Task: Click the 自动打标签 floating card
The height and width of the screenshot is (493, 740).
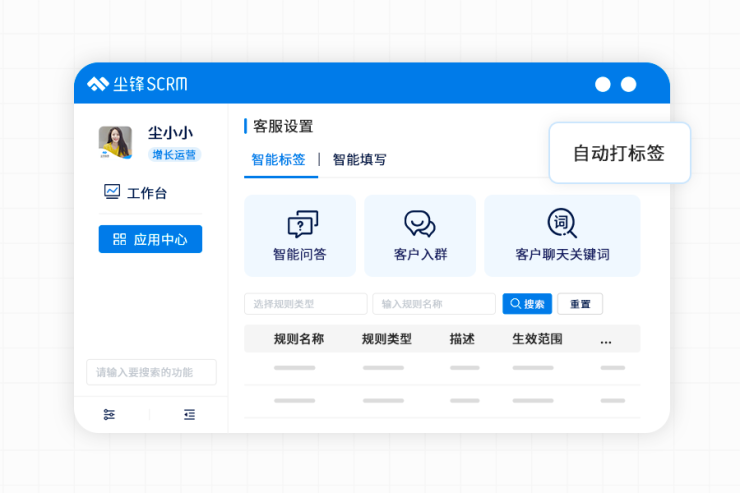Action: (619, 153)
